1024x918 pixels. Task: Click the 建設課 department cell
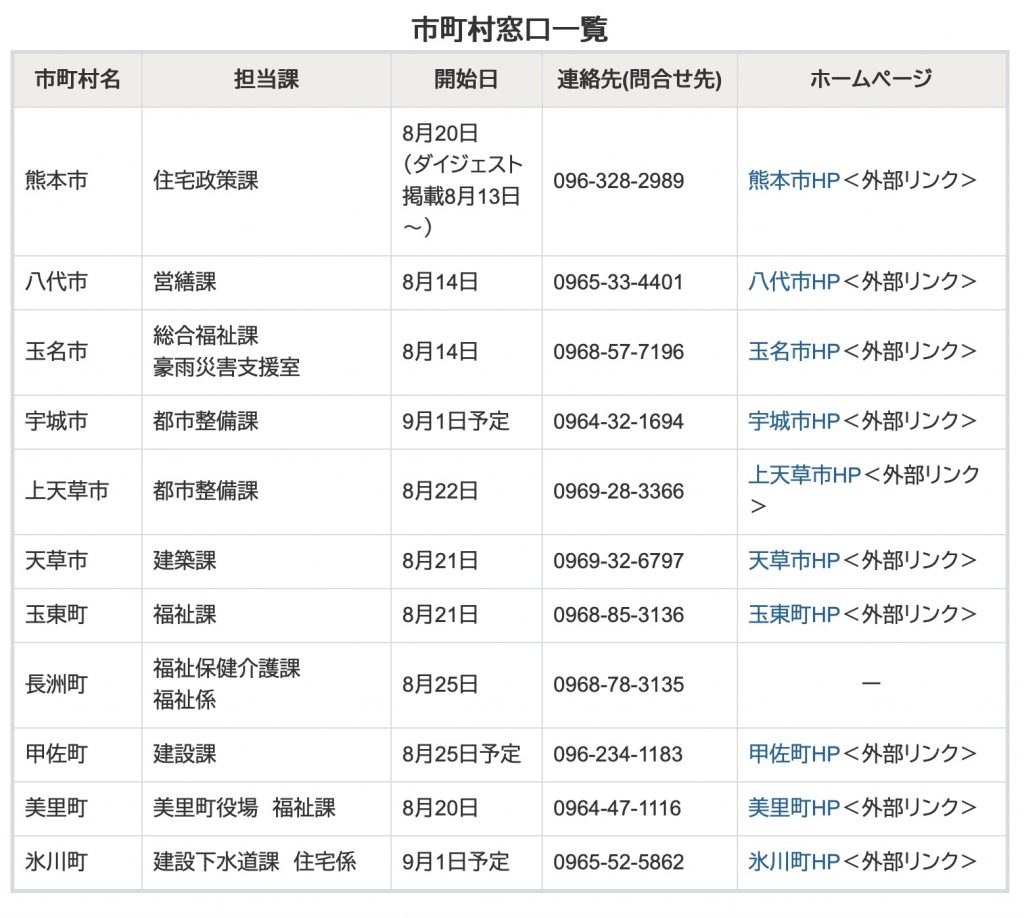(266, 755)
